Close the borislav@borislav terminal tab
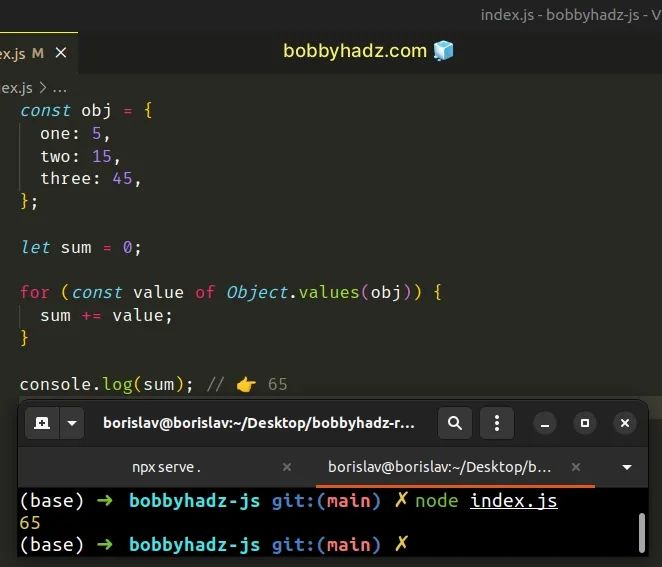662x567 pixels. click(x=575, y=467)
